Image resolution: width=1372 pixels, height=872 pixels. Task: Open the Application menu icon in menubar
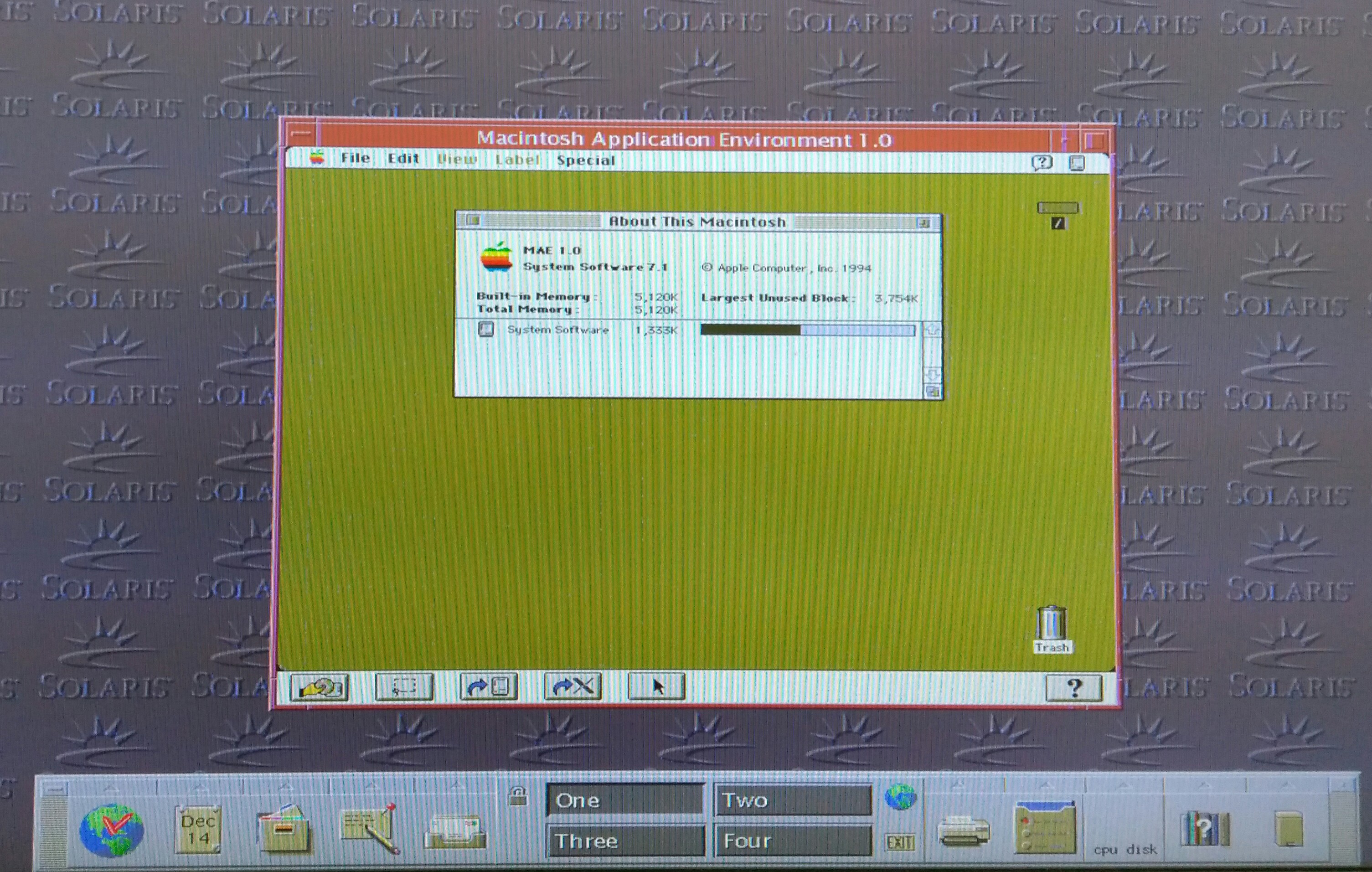1076,164
